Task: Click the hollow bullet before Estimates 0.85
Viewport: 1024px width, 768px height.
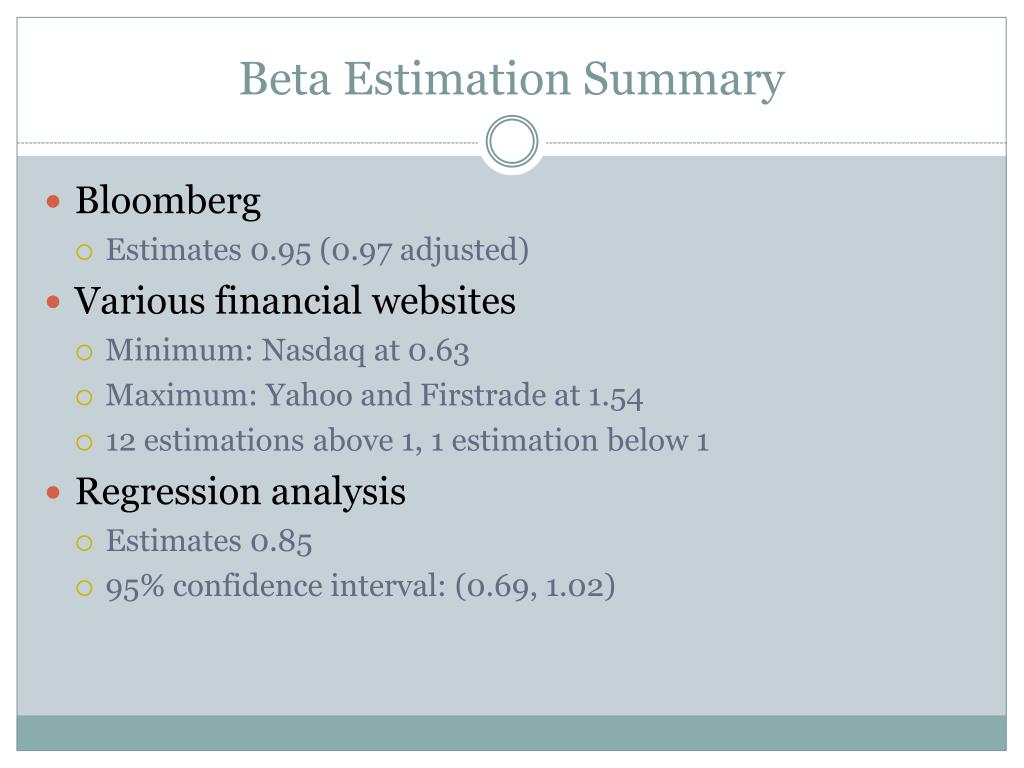Action: (x=84, y=543)
